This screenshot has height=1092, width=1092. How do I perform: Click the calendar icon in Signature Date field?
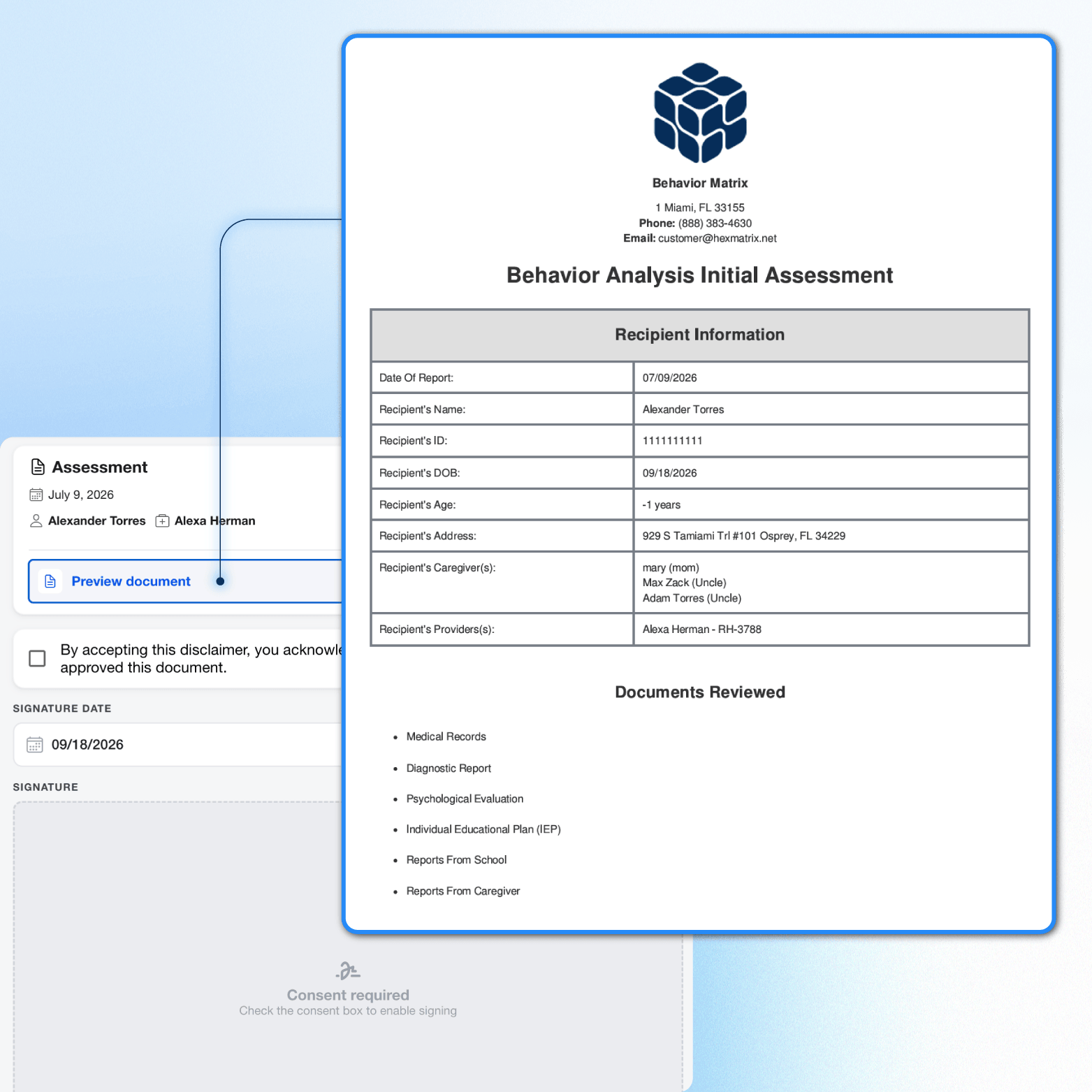click(x=35, y=745)
